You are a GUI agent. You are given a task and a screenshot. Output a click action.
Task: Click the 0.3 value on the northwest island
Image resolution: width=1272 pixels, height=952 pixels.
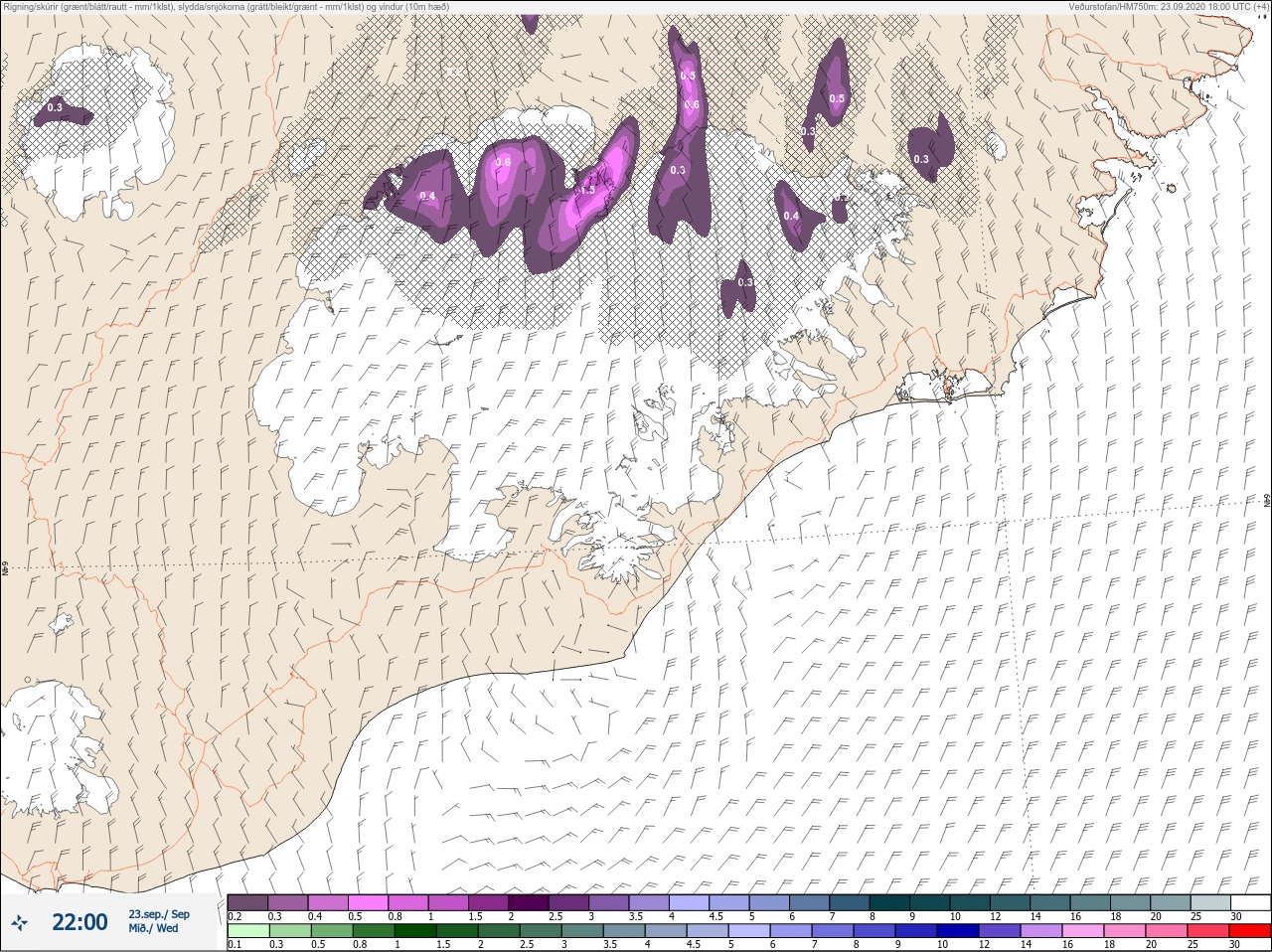(55, 107)
